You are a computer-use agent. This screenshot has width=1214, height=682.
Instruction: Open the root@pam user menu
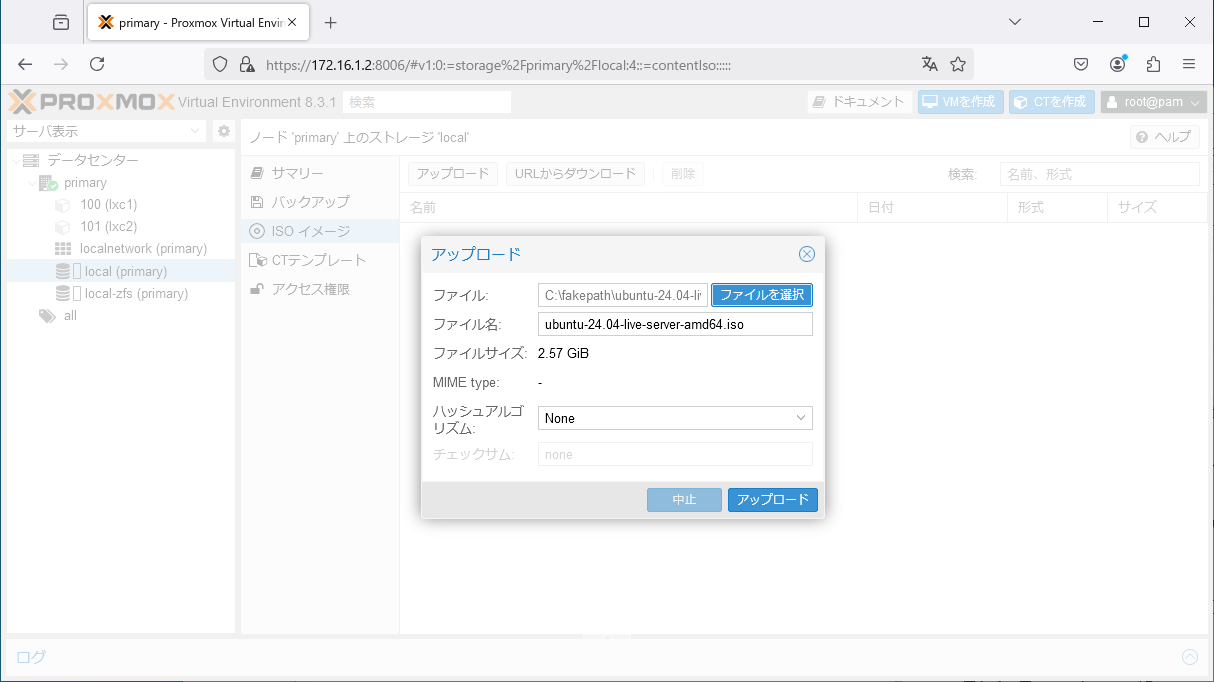[1154, 102]
